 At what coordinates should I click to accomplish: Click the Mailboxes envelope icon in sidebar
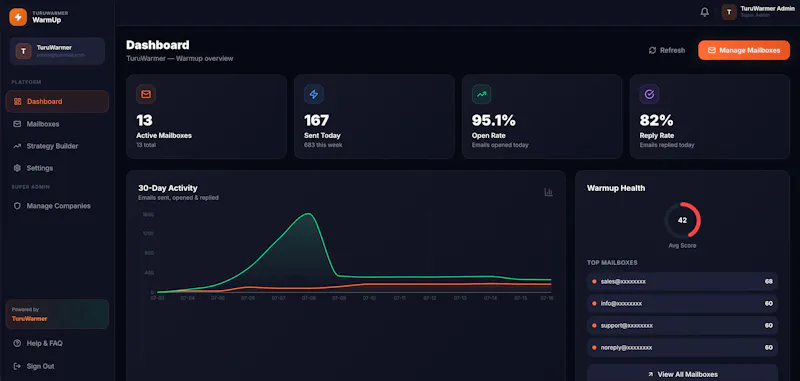17,124
